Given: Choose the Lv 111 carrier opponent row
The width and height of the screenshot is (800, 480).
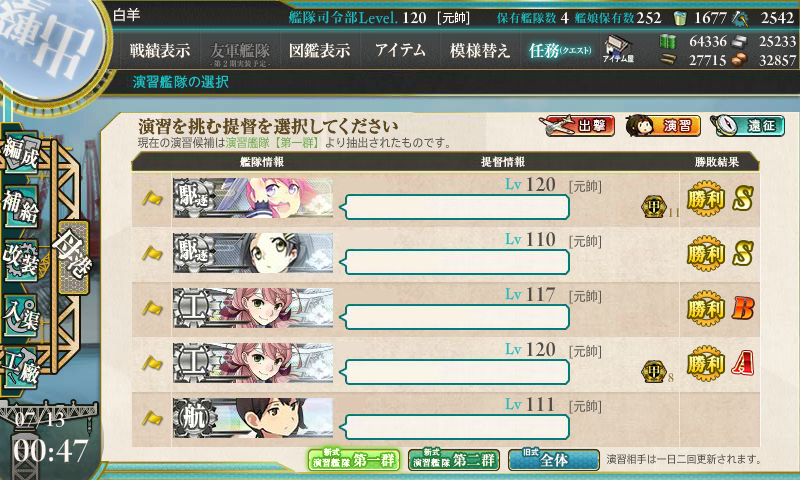Looking at the screenshot, I should point(445,419).
